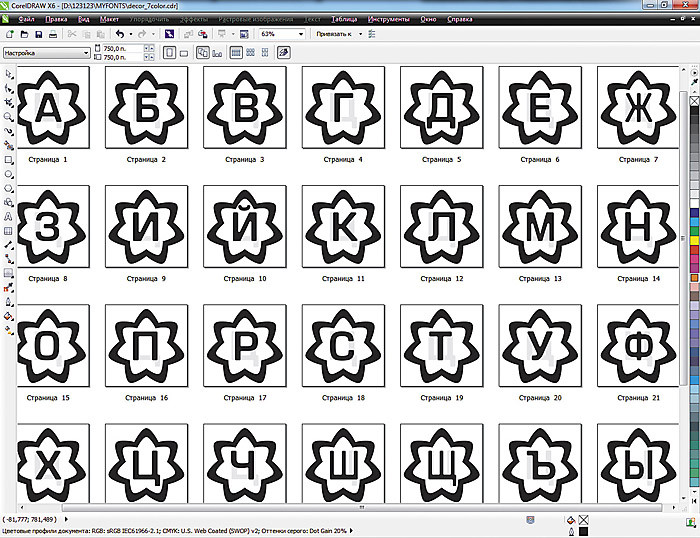Select the Rectangle tool
700x538 pixels.
pos(8,160)
